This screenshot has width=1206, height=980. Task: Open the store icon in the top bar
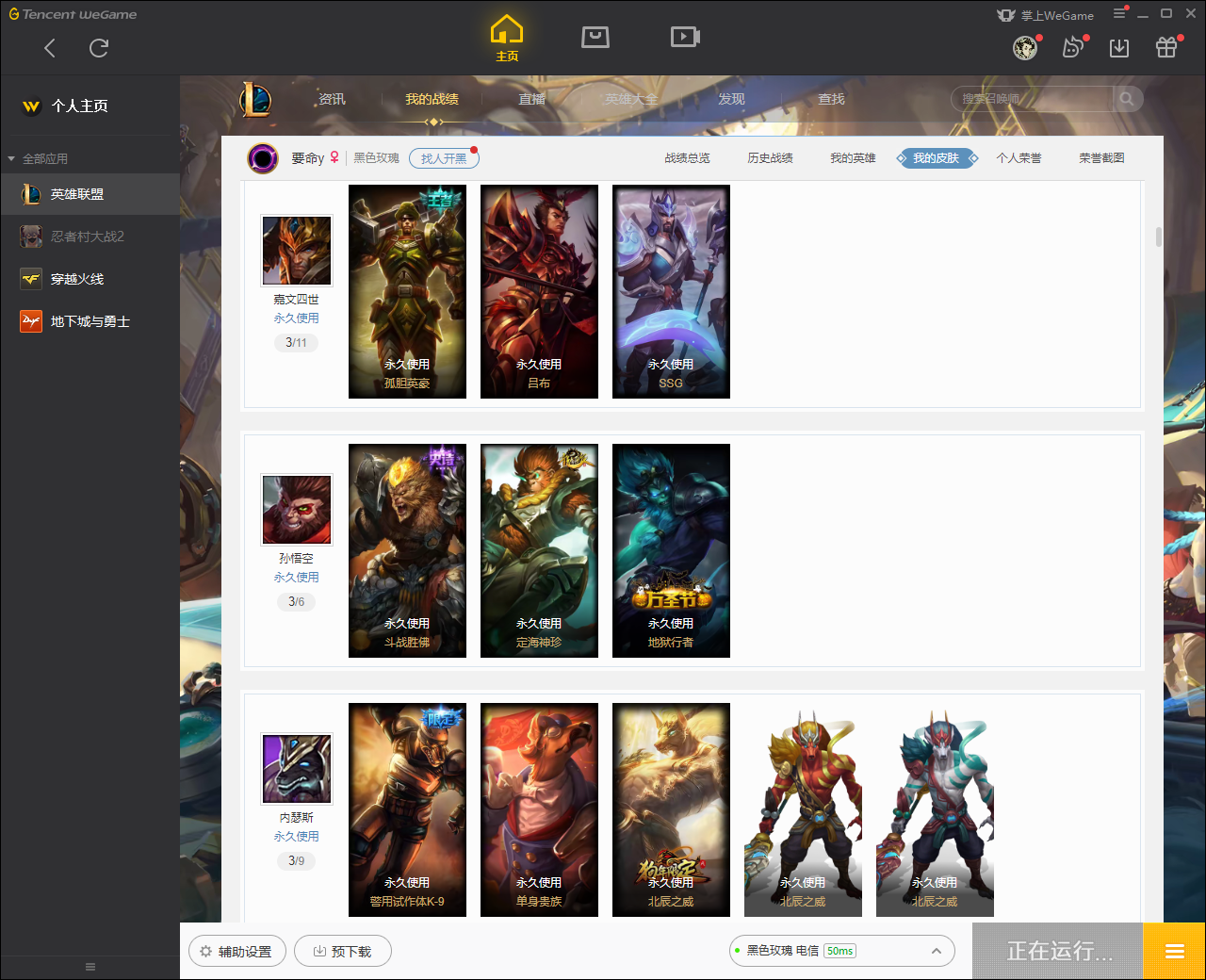[x=595, y=37]
